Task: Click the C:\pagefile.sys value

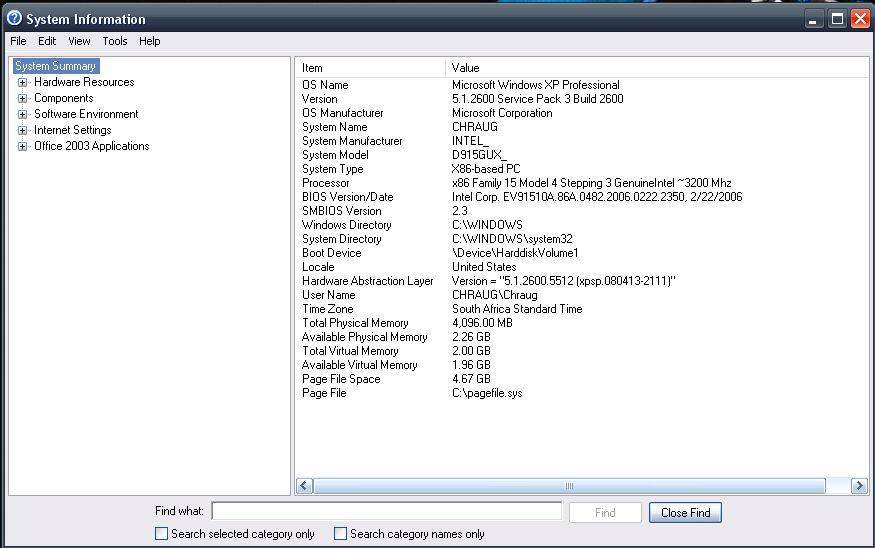Action: click(487, 393)
